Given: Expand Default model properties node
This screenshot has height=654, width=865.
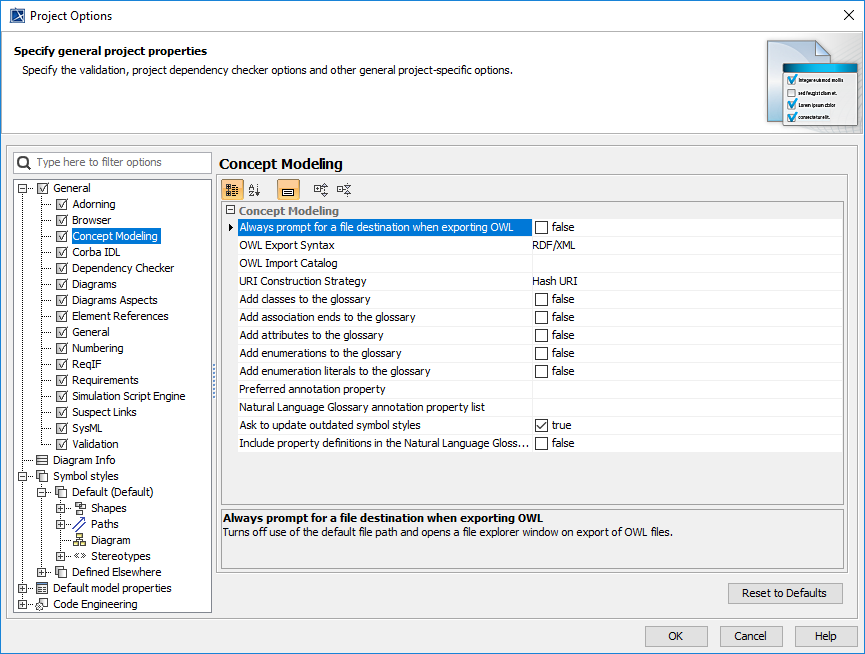Looking at the screenshot, I should point(23,588).
